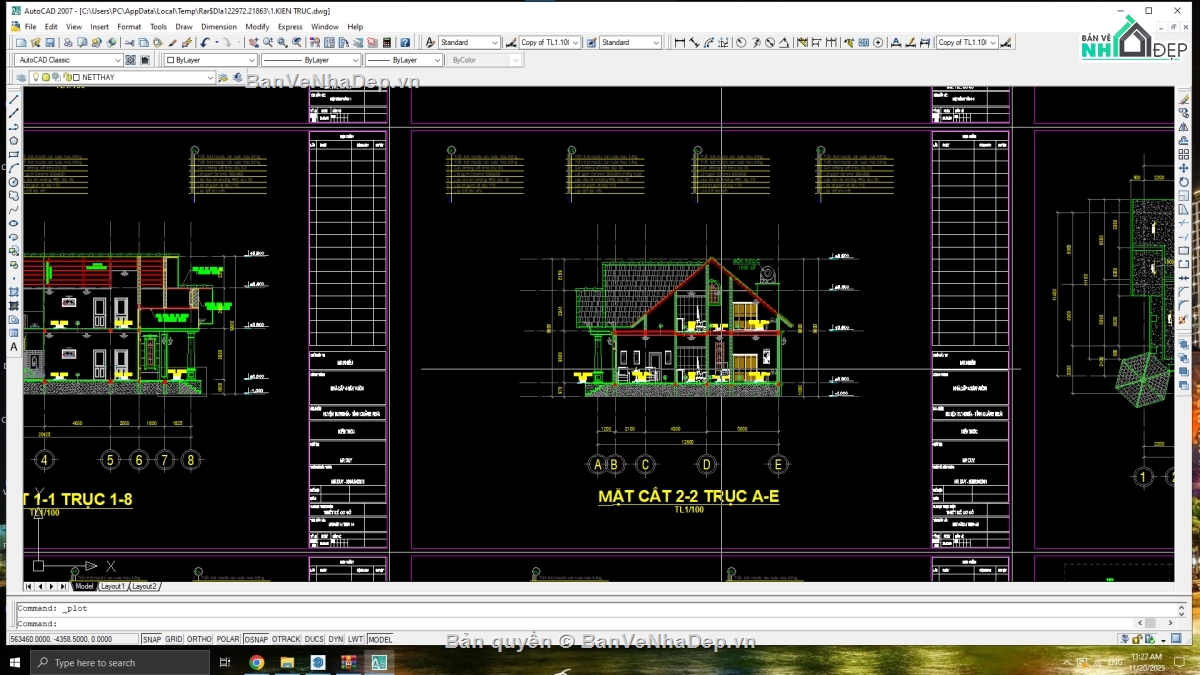The height and width of the screenshot is (675, 1200).
Task: Click the Workspace Settings gear icon
Action: [133, 60]
